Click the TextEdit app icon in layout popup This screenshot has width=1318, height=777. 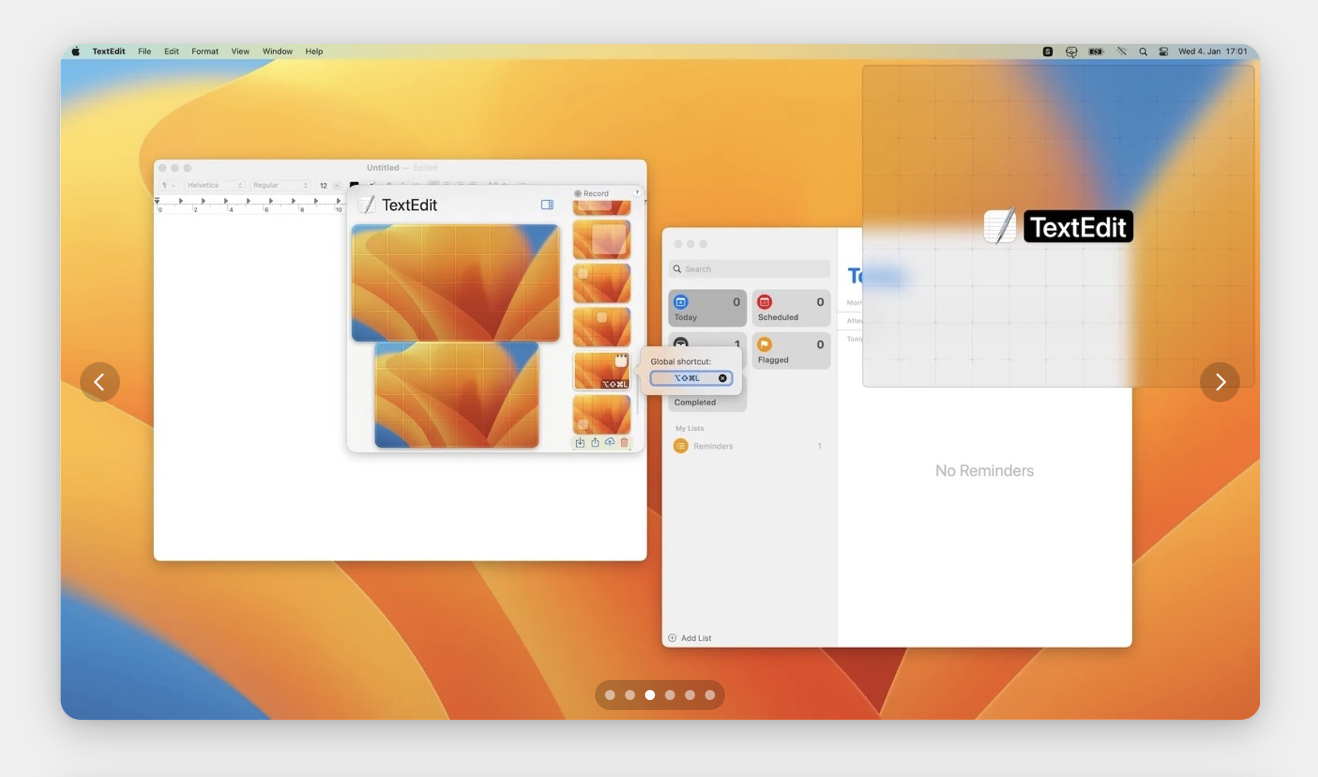coord(367,205)
